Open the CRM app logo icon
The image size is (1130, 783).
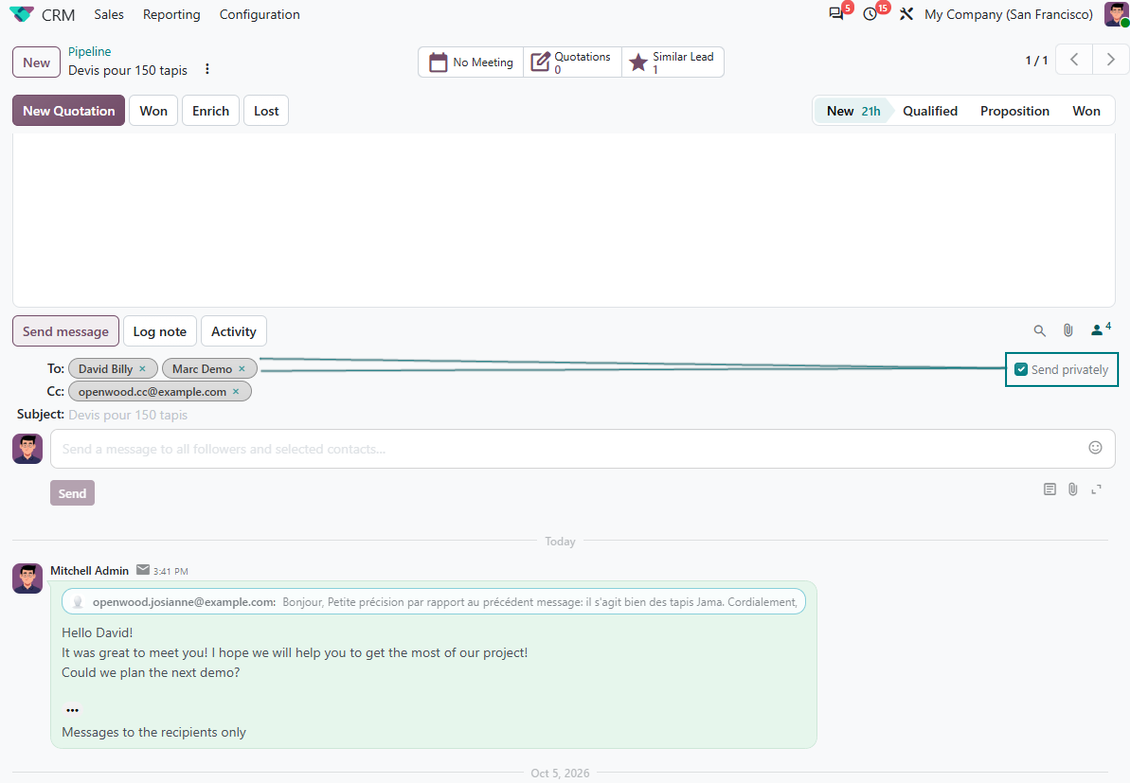click(22, 14)
